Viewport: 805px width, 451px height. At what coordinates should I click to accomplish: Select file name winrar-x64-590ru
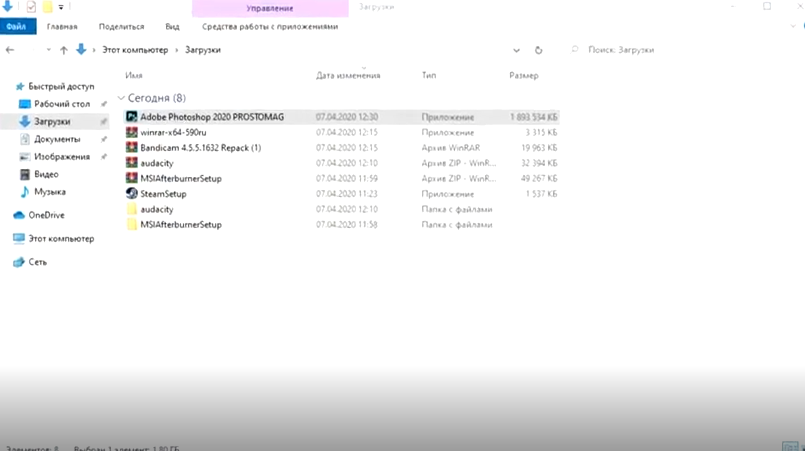tap(174, 133)
